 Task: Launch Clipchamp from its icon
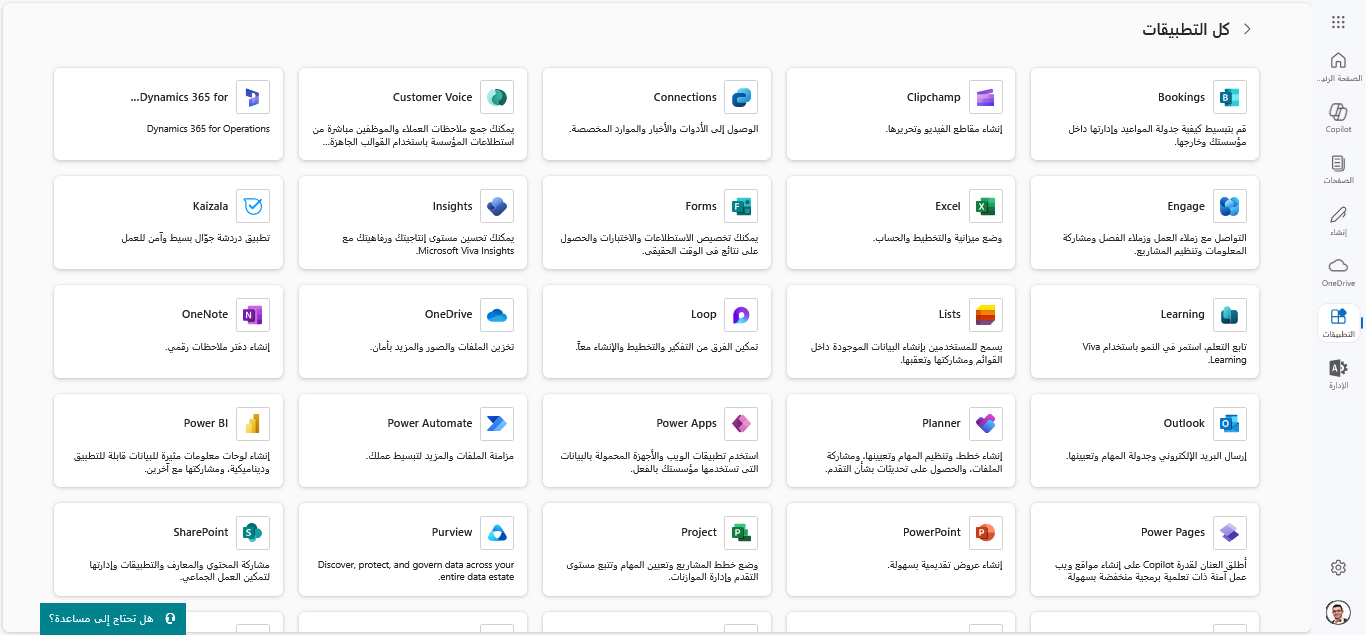click(985, 97)
